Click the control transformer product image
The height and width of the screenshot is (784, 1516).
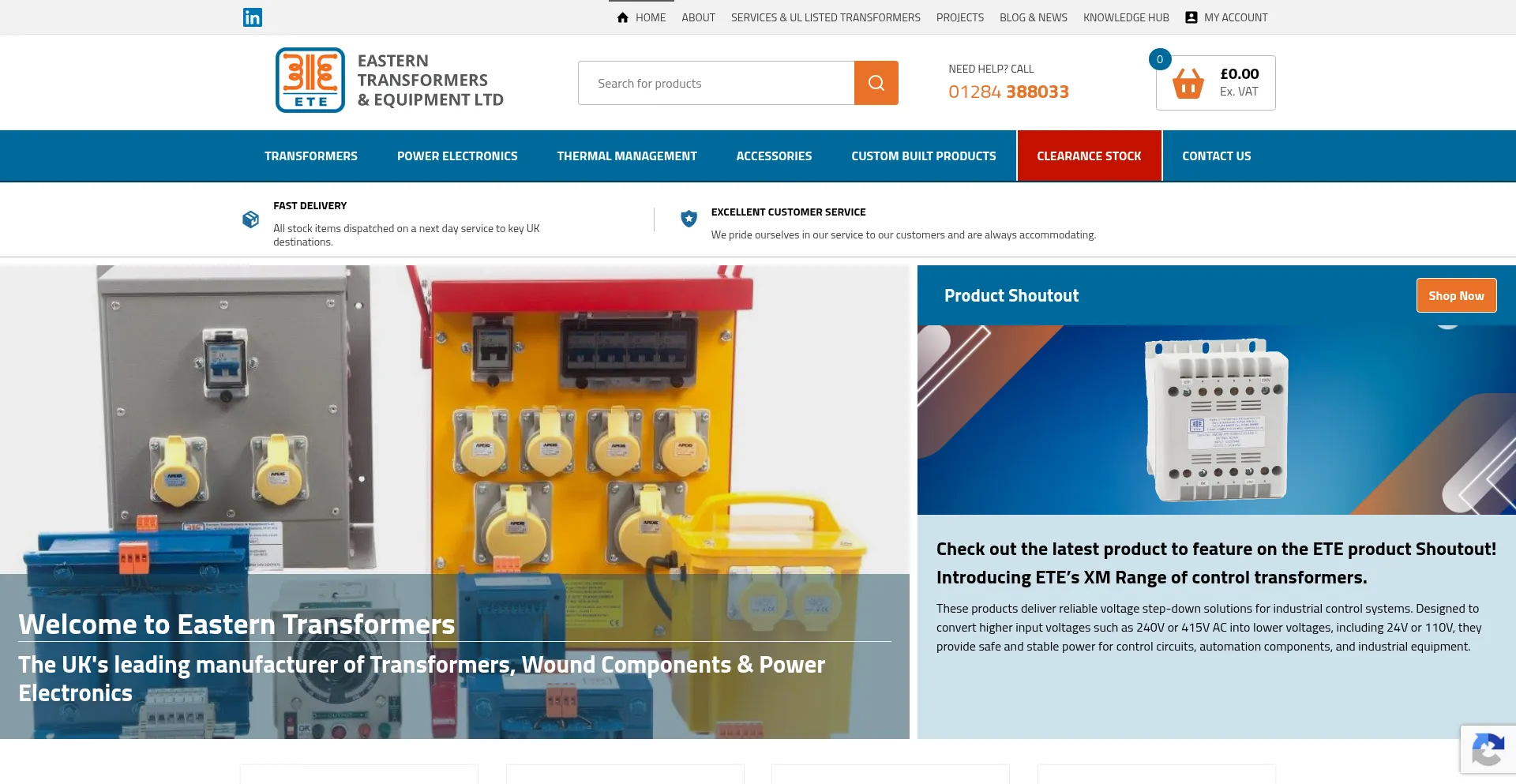pos(1217,419)
